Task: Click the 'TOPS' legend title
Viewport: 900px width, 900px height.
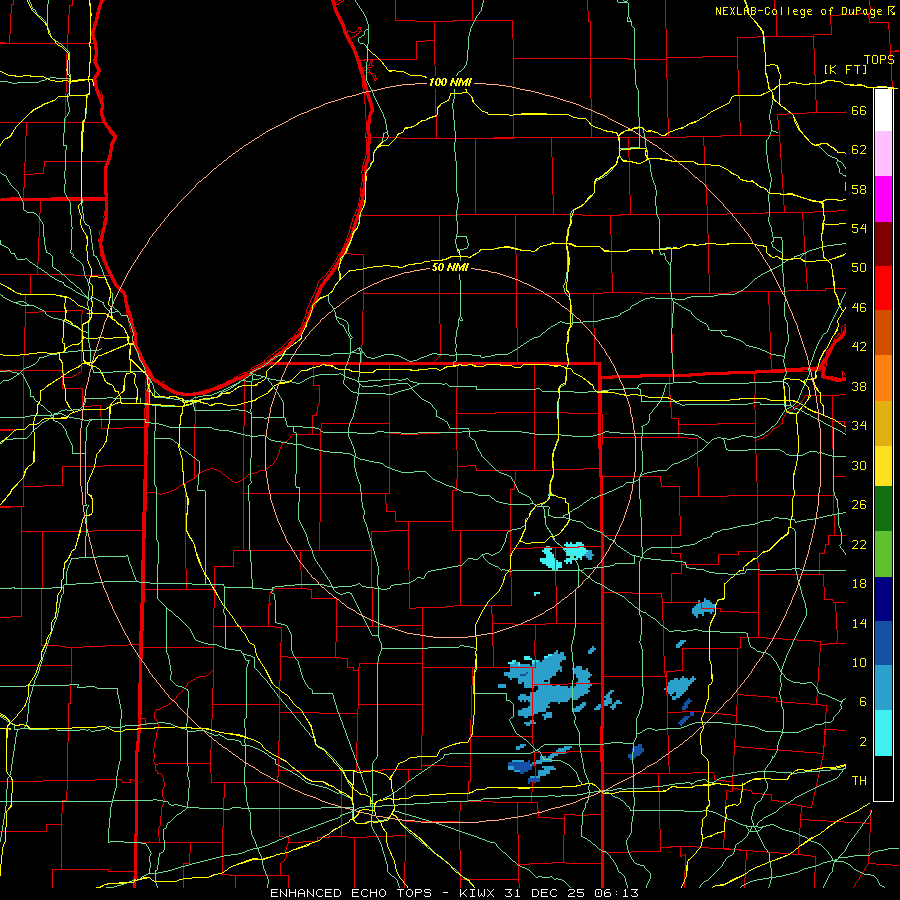Action: [879, 59]
